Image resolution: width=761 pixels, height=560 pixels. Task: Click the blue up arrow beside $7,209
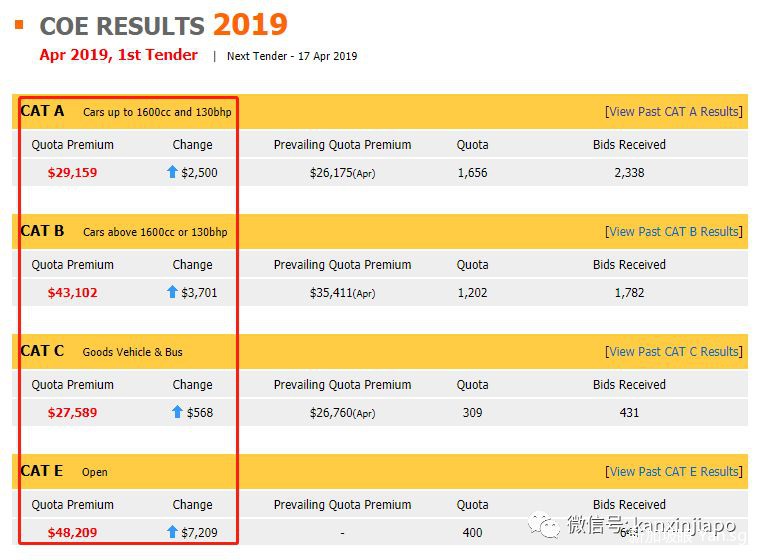(172, 532)
